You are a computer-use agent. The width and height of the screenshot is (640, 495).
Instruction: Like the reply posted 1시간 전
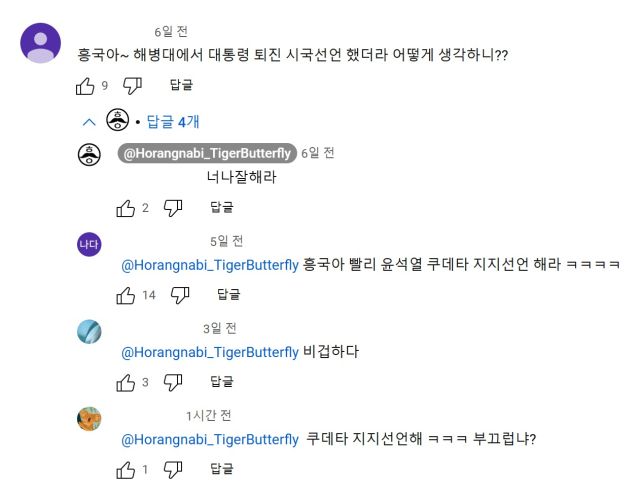pyautogui.click(x=125, y=469)
